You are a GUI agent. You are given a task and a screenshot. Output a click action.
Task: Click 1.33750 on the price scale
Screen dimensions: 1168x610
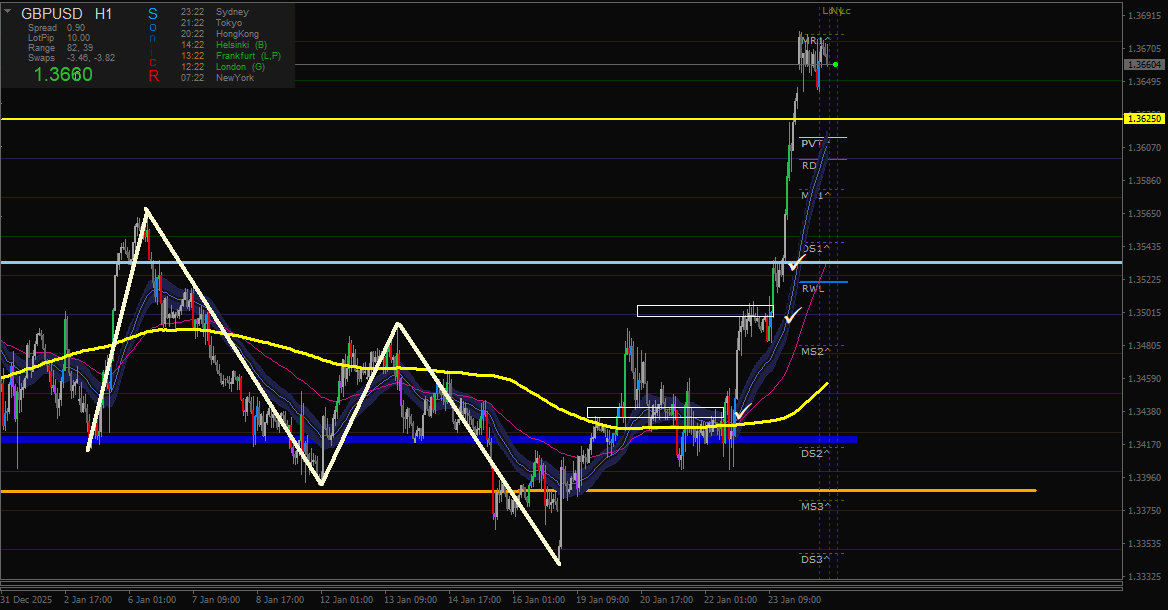pyautogui.click(x=1145, y=511)
